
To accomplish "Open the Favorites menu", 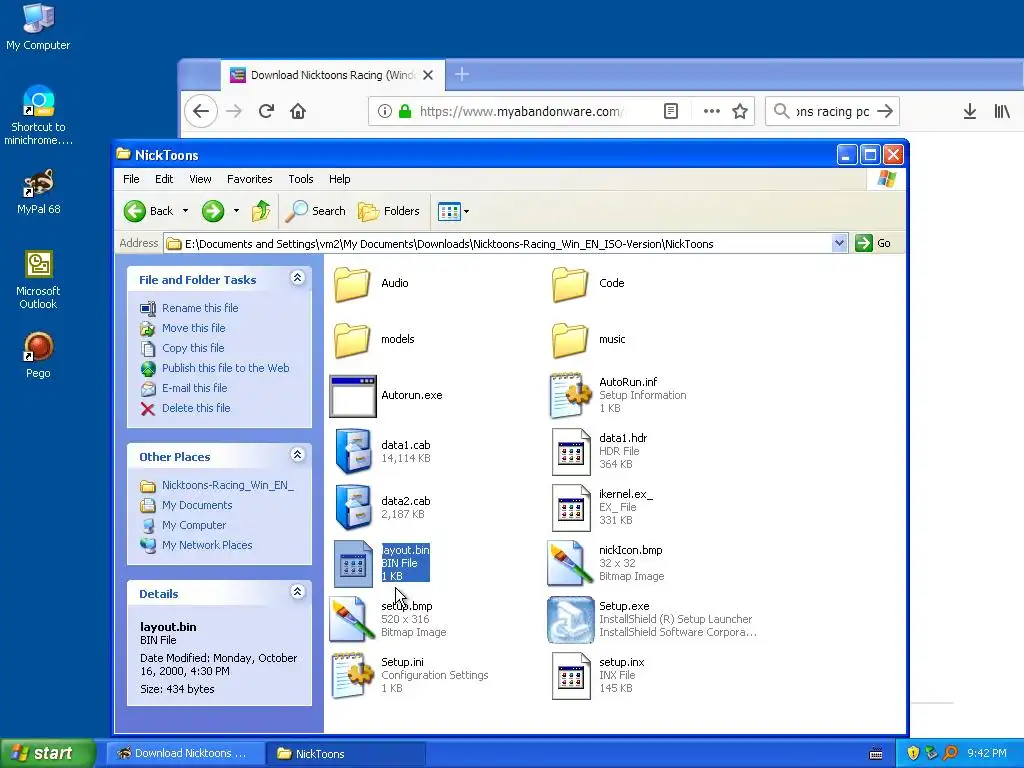I will click(249, 179).
